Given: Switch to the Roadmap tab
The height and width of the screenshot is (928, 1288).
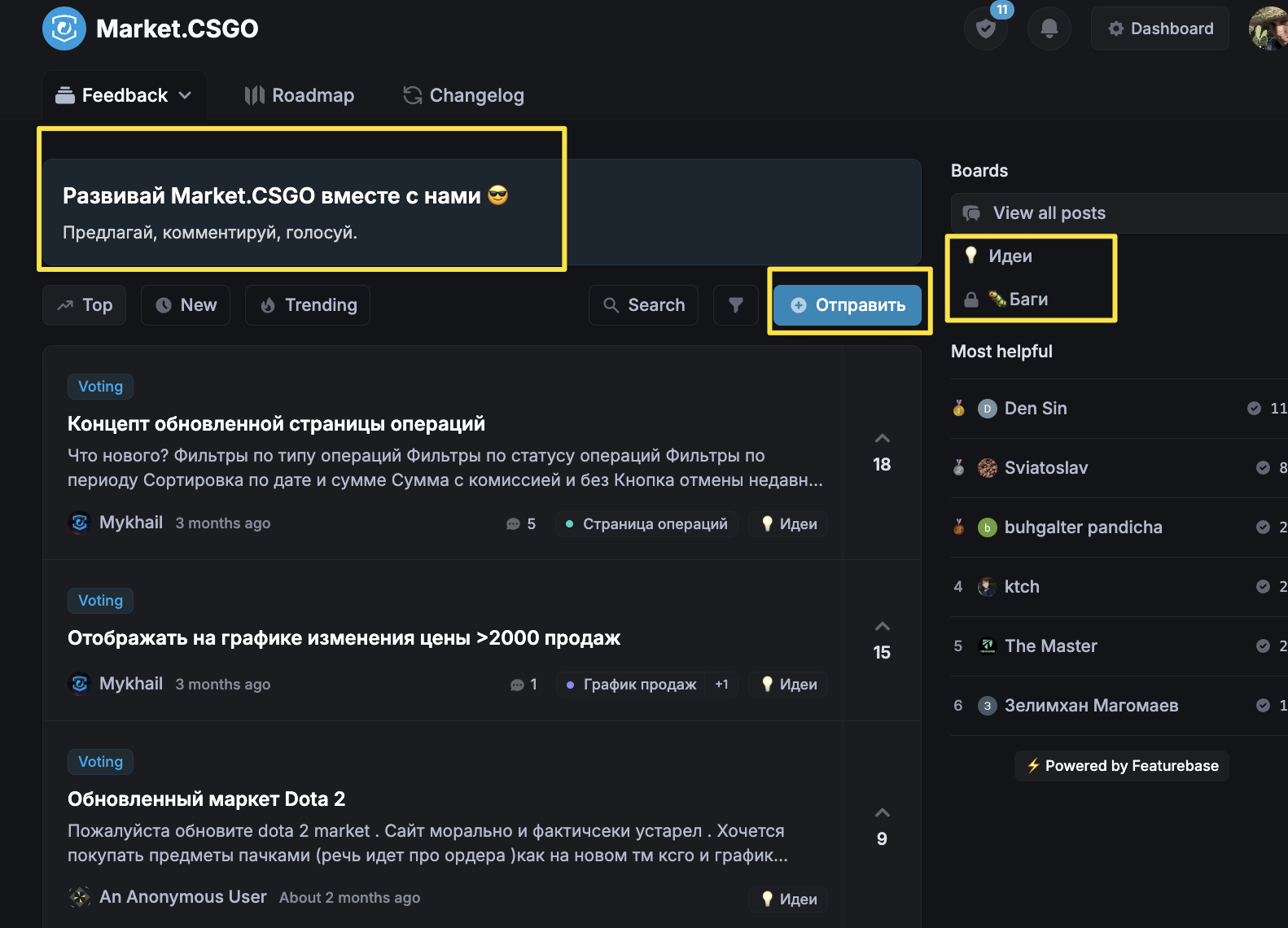Looking at the screenshot, I should (x=300, y=95).
